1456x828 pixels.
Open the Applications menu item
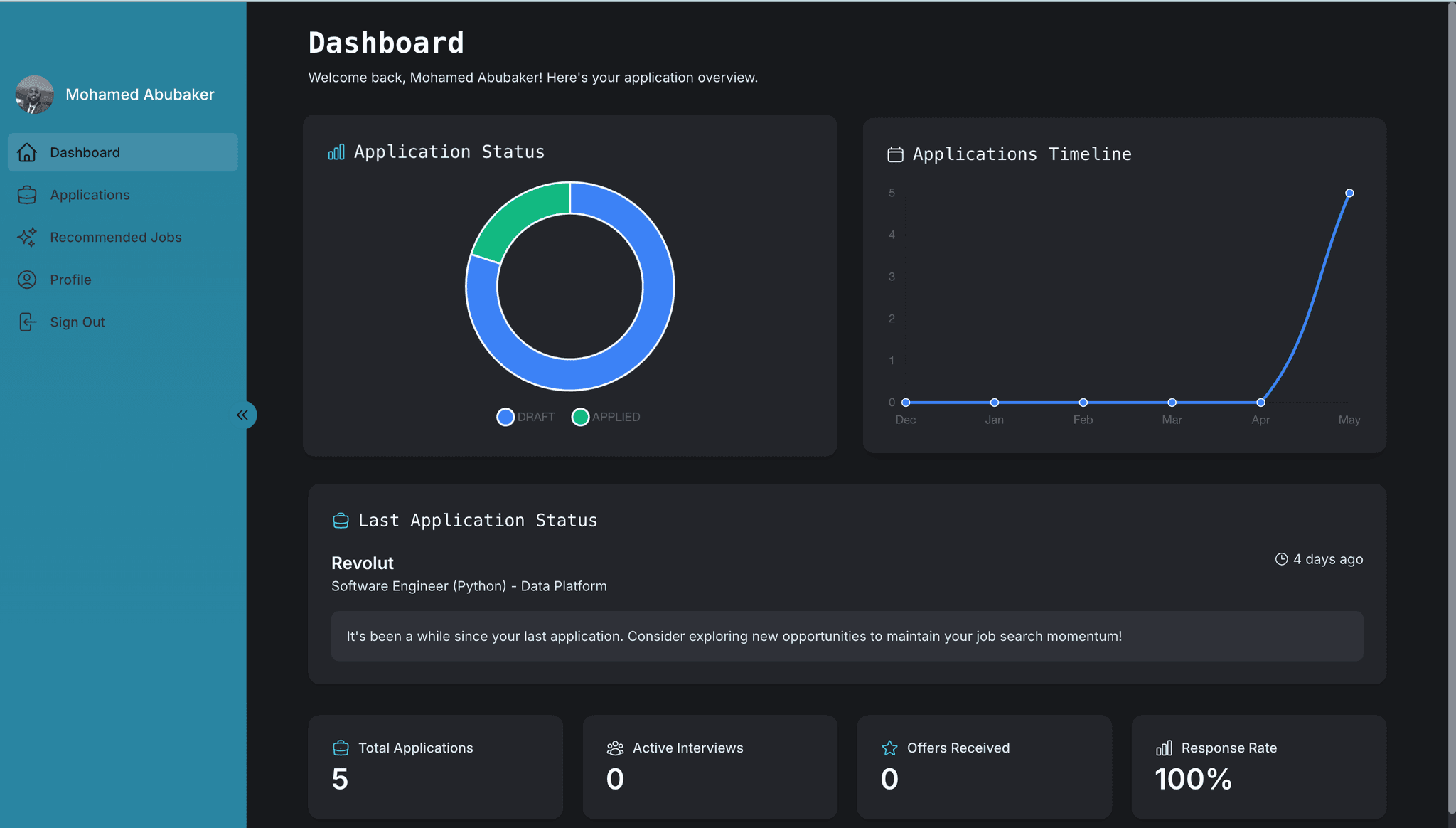90,195
